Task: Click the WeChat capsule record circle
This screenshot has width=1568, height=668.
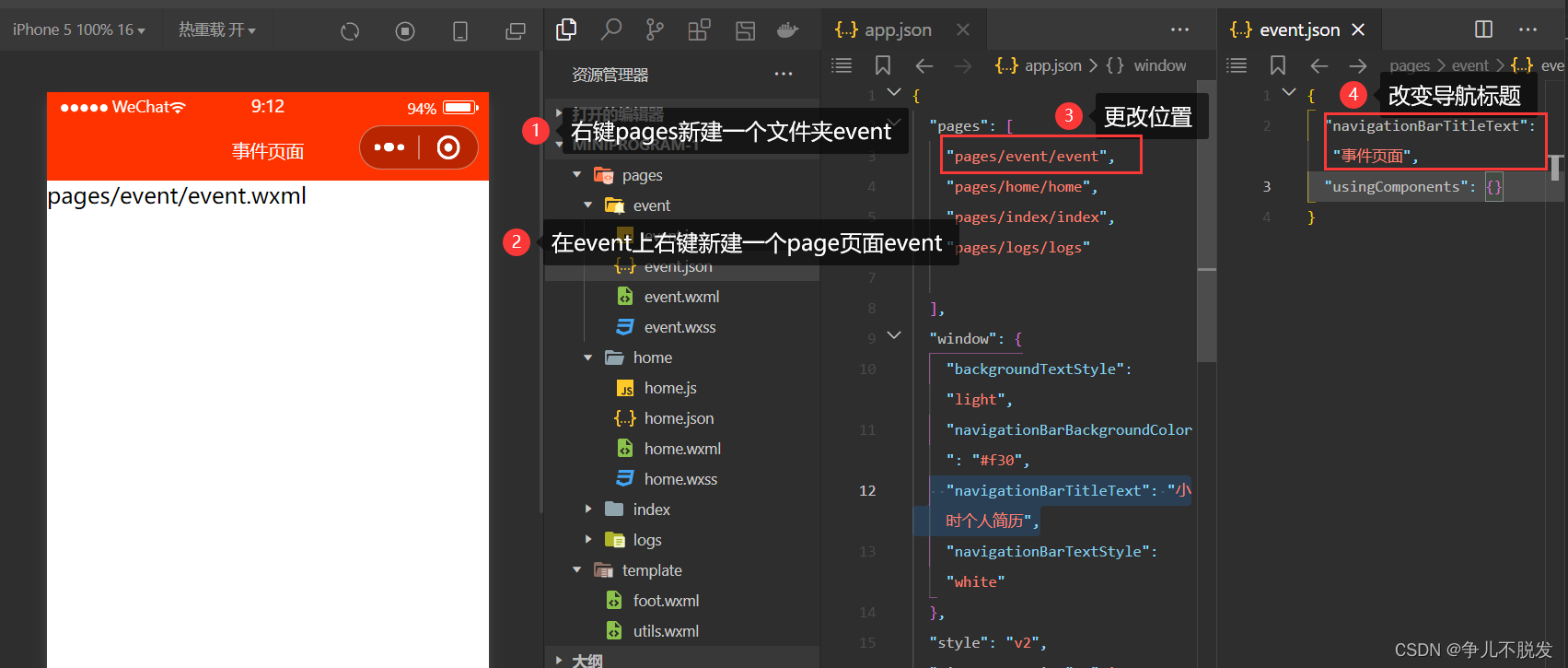Action: (x=448, y=147)
